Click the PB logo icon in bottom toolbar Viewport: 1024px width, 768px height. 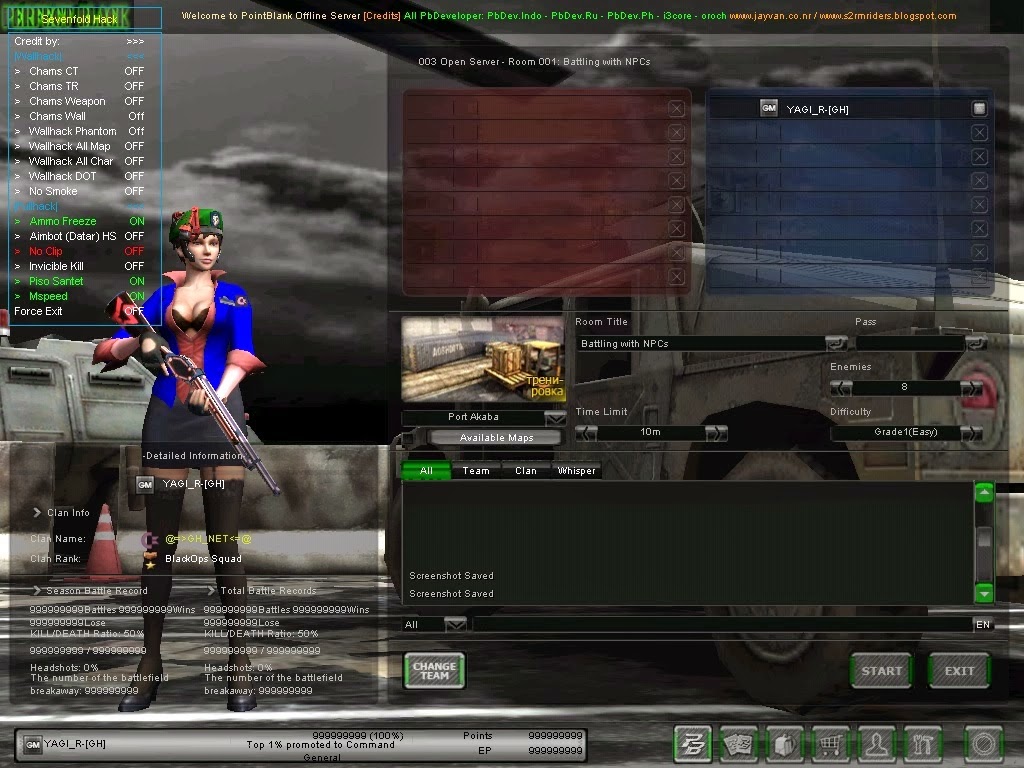(x=692, y=744)
